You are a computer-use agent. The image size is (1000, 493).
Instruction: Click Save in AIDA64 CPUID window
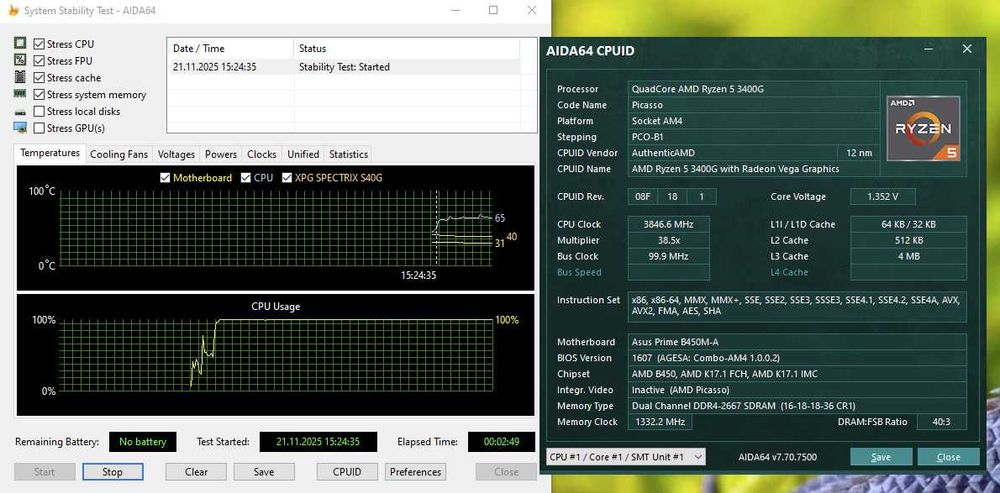881,457
